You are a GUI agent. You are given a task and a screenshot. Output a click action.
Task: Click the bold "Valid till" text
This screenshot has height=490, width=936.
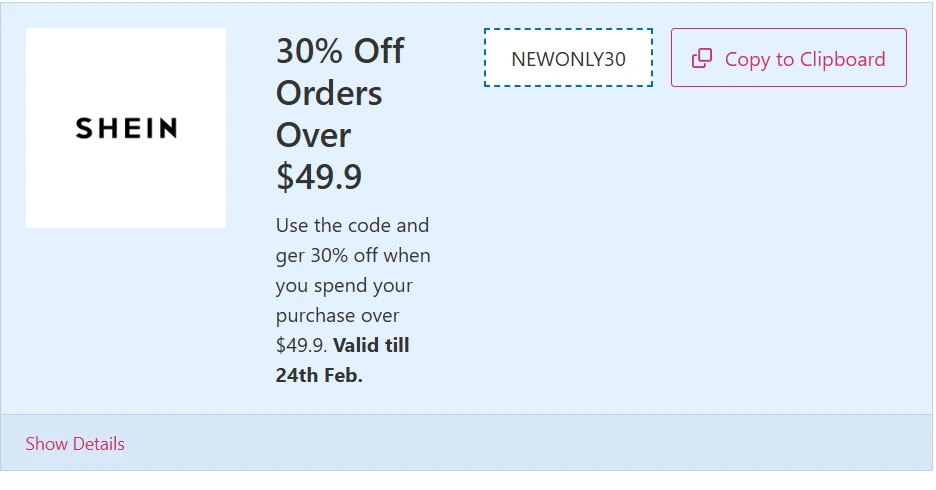[371, 346]
